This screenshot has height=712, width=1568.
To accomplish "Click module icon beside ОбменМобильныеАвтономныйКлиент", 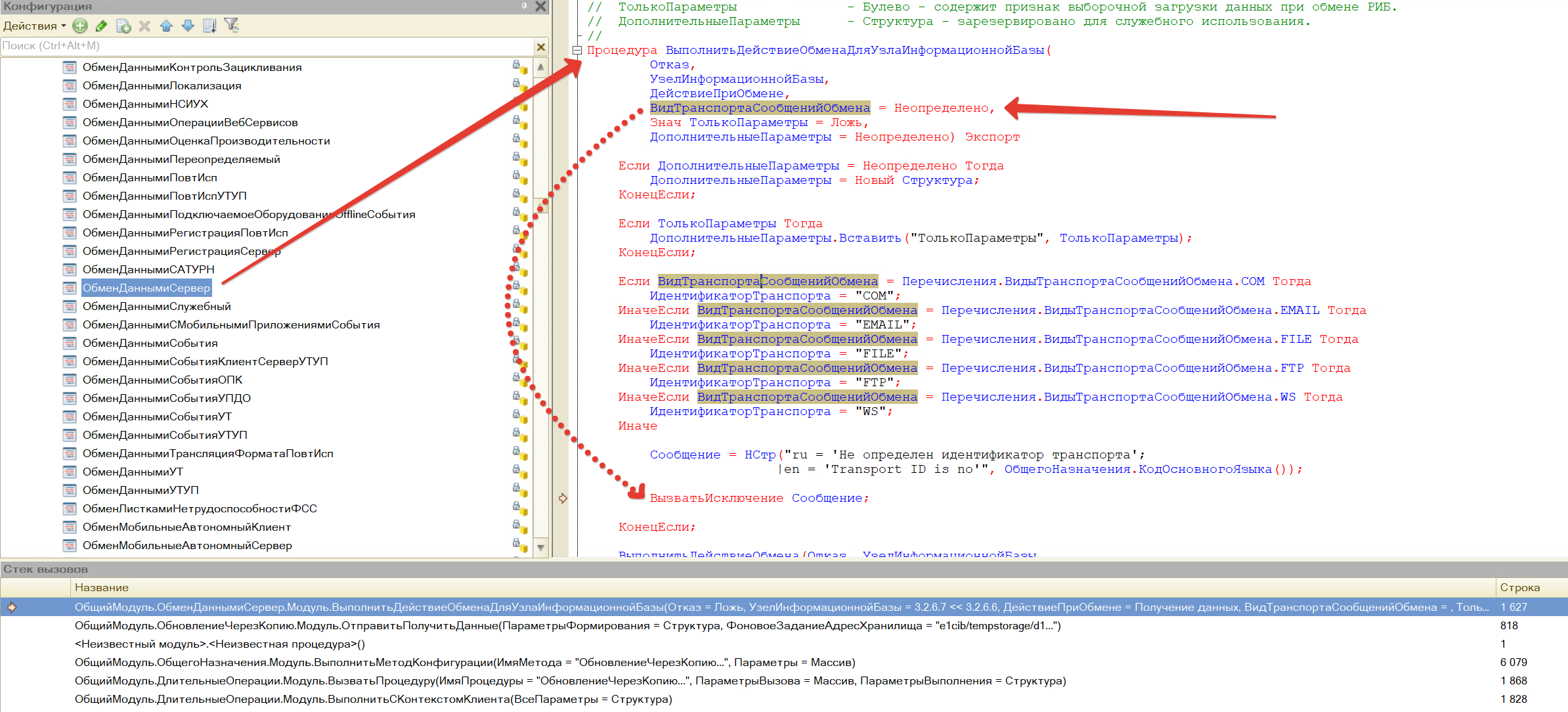I will pyautogui.click(x=70, y=527).
